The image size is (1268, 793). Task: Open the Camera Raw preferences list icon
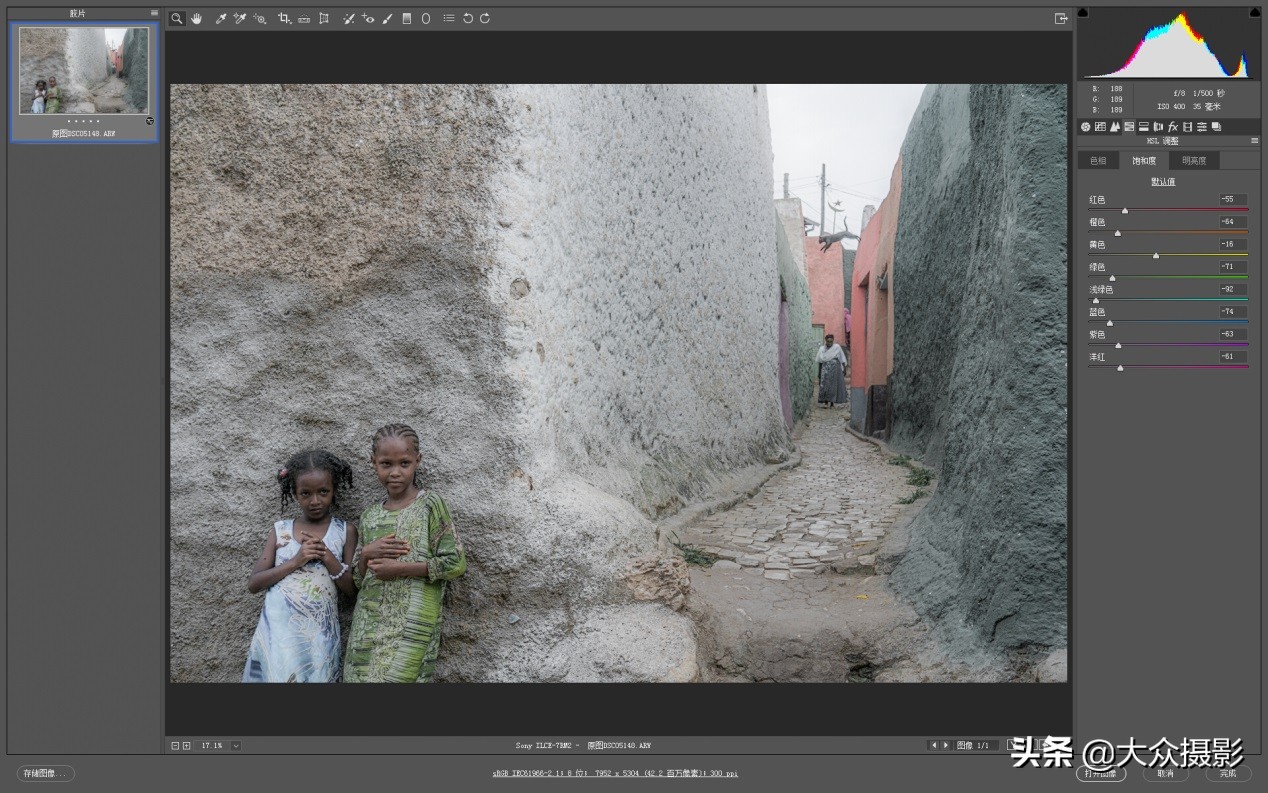[x=449, y=18]
